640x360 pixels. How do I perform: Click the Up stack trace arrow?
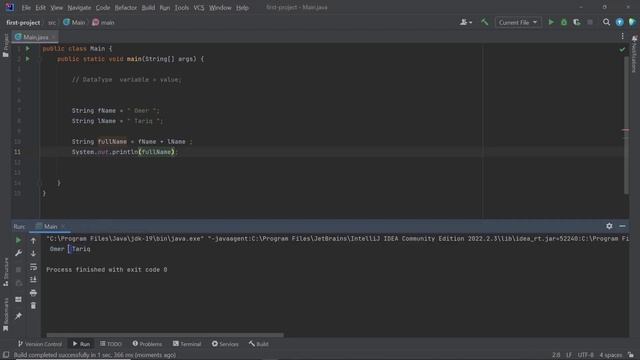point(33,240)
